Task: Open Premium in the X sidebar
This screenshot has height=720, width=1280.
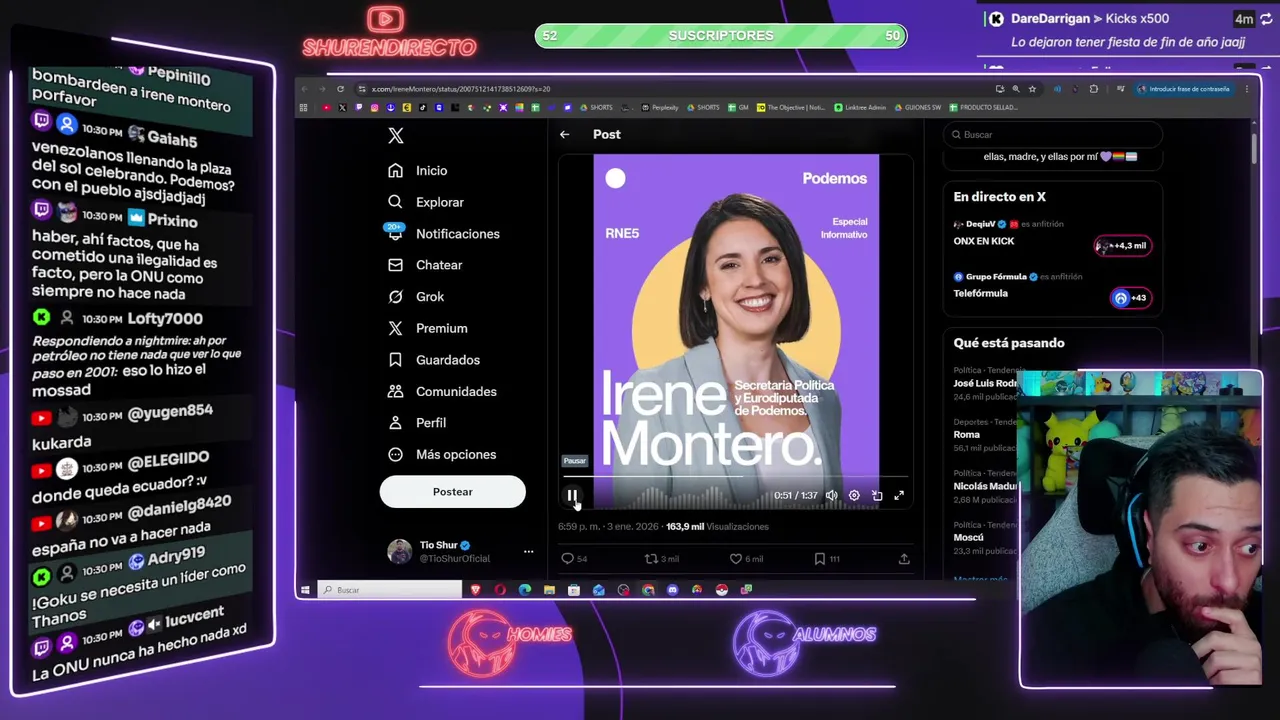Action: coord(428,328)
